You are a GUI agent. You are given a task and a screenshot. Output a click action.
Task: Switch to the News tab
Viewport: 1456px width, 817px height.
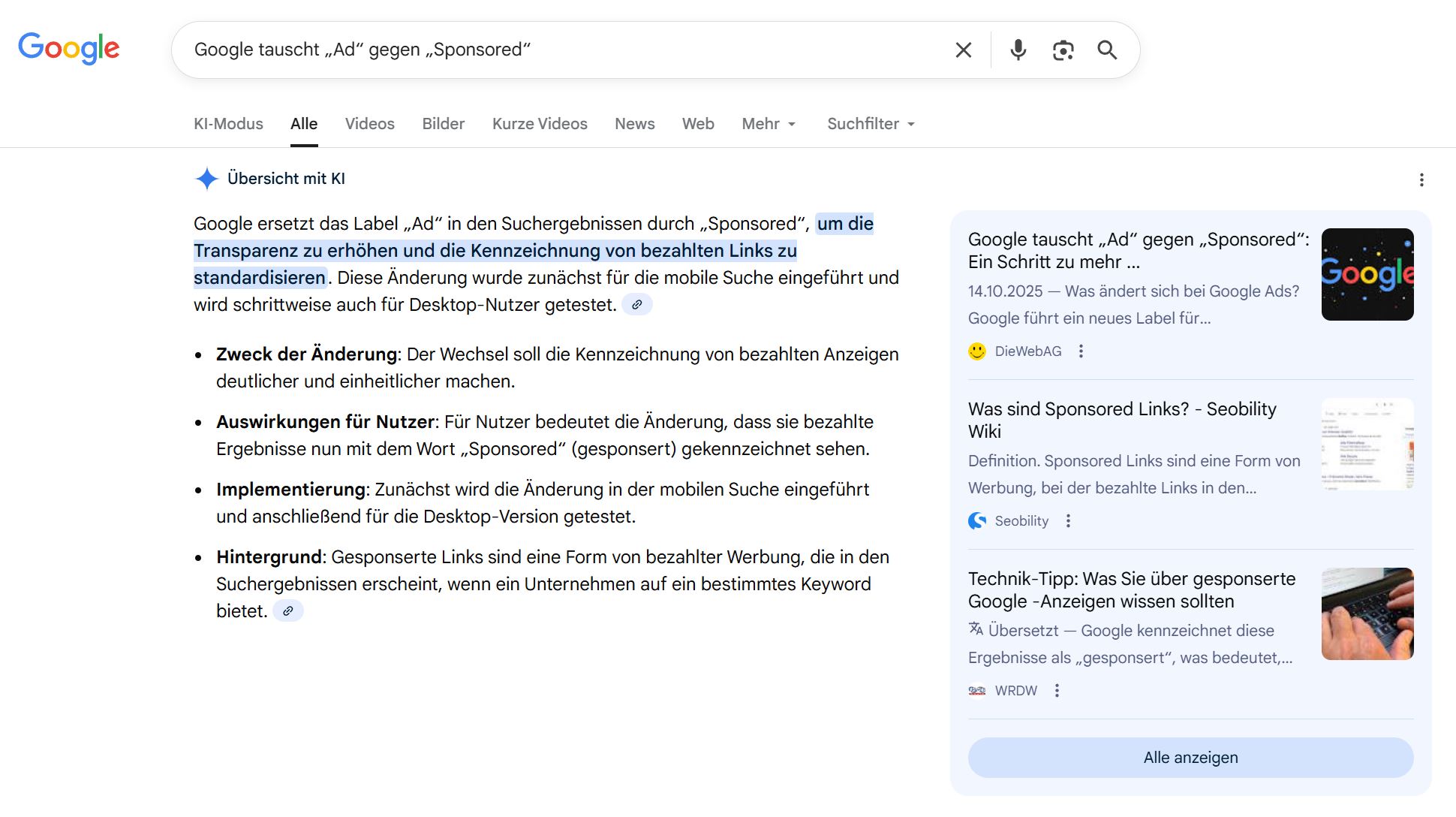634,124
